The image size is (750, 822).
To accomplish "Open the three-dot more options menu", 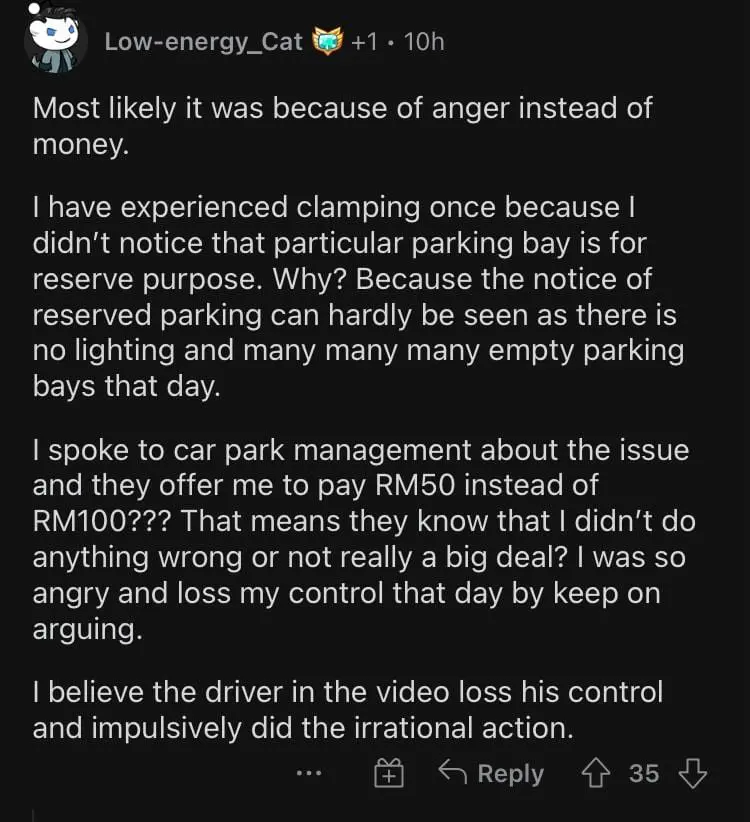I will point(310,773).
